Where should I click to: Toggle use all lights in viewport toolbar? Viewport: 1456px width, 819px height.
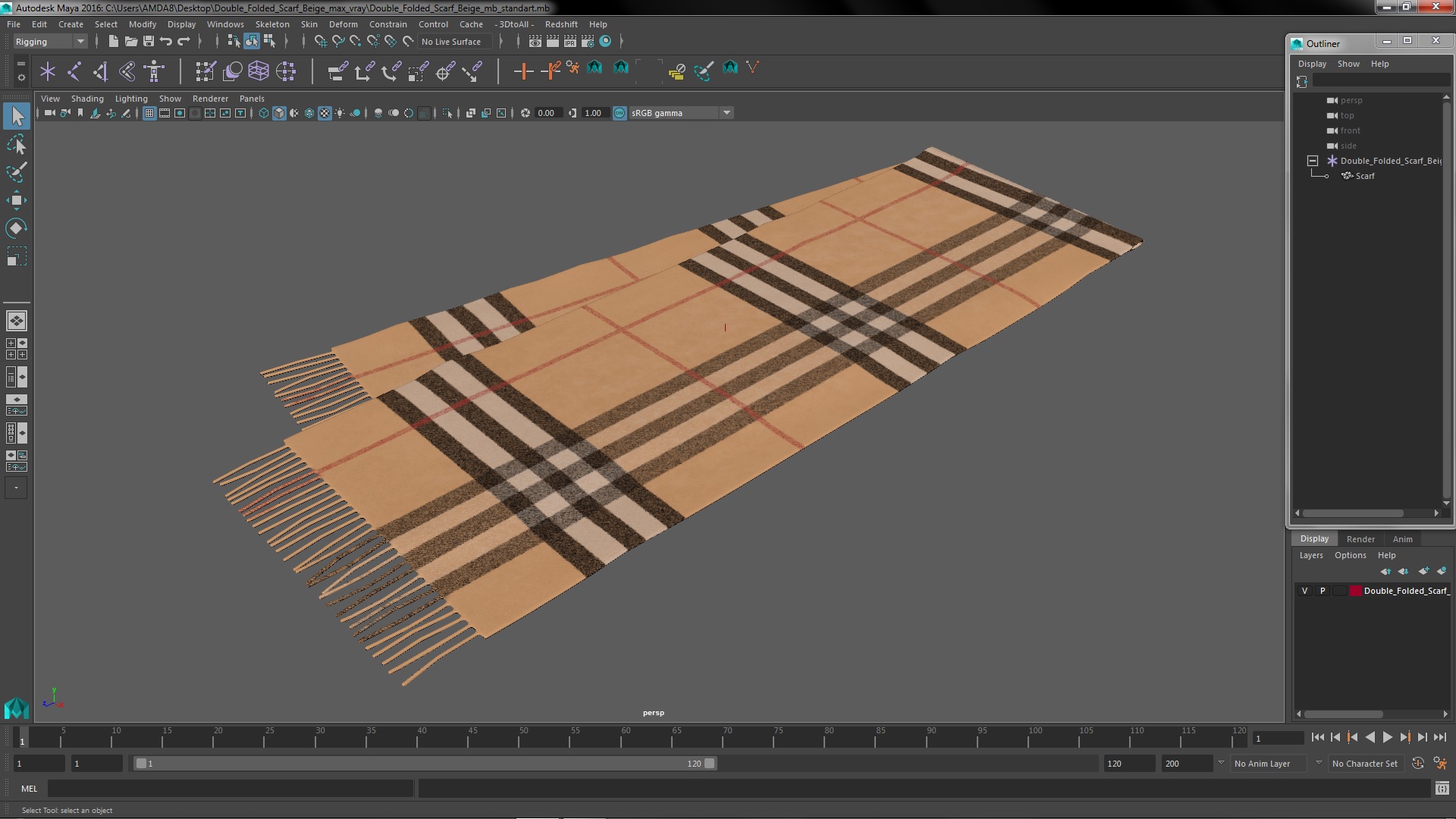tap(340, 113)
